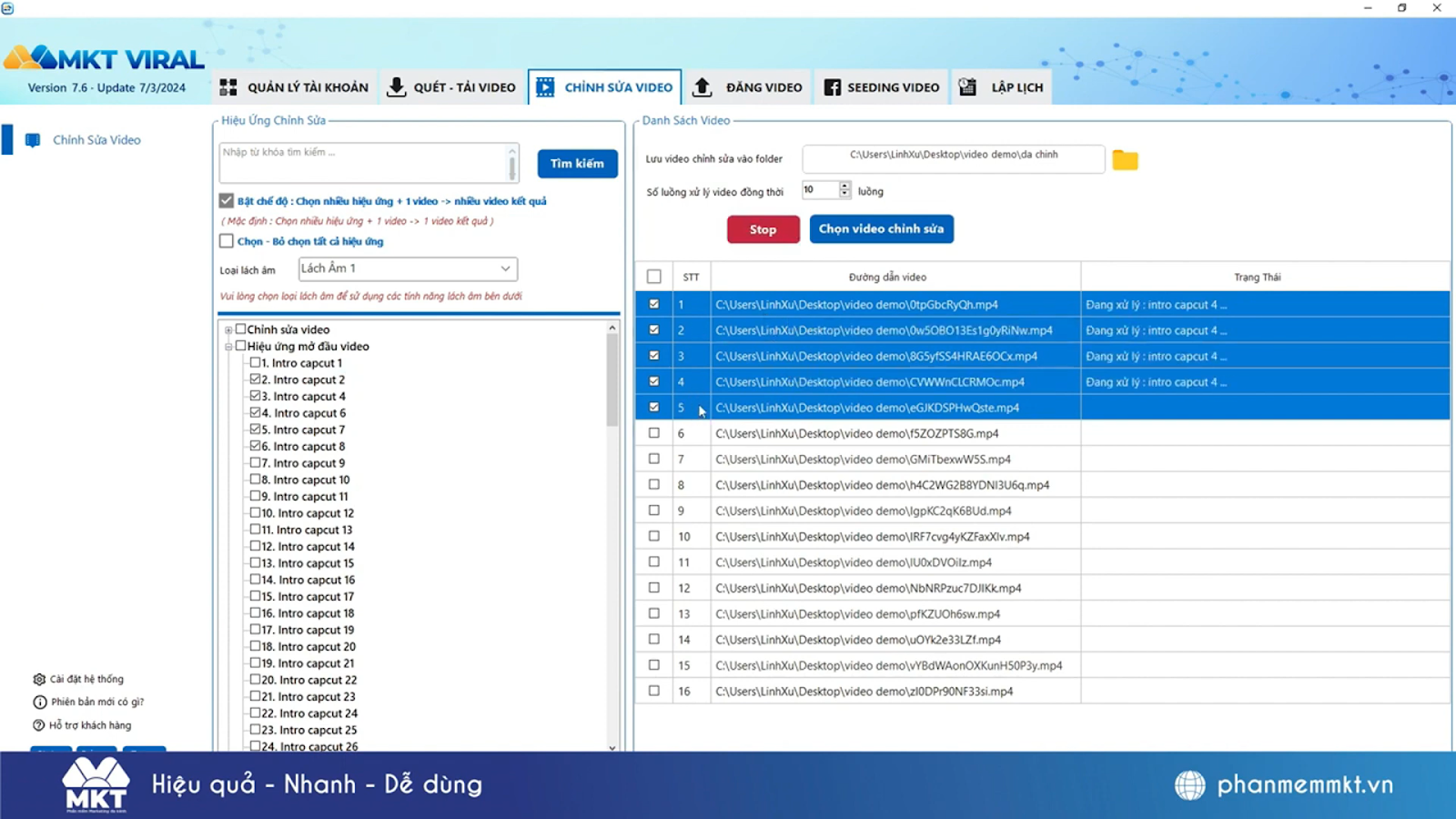Click the red Stop button

[763, 229]
